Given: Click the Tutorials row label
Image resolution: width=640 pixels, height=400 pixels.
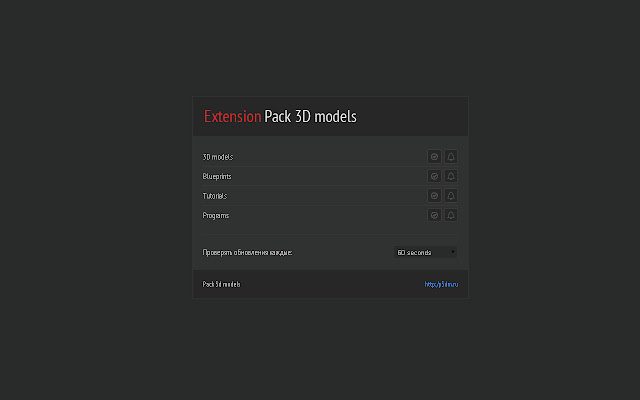Looking at the screenshot, I should click(215, 196).
